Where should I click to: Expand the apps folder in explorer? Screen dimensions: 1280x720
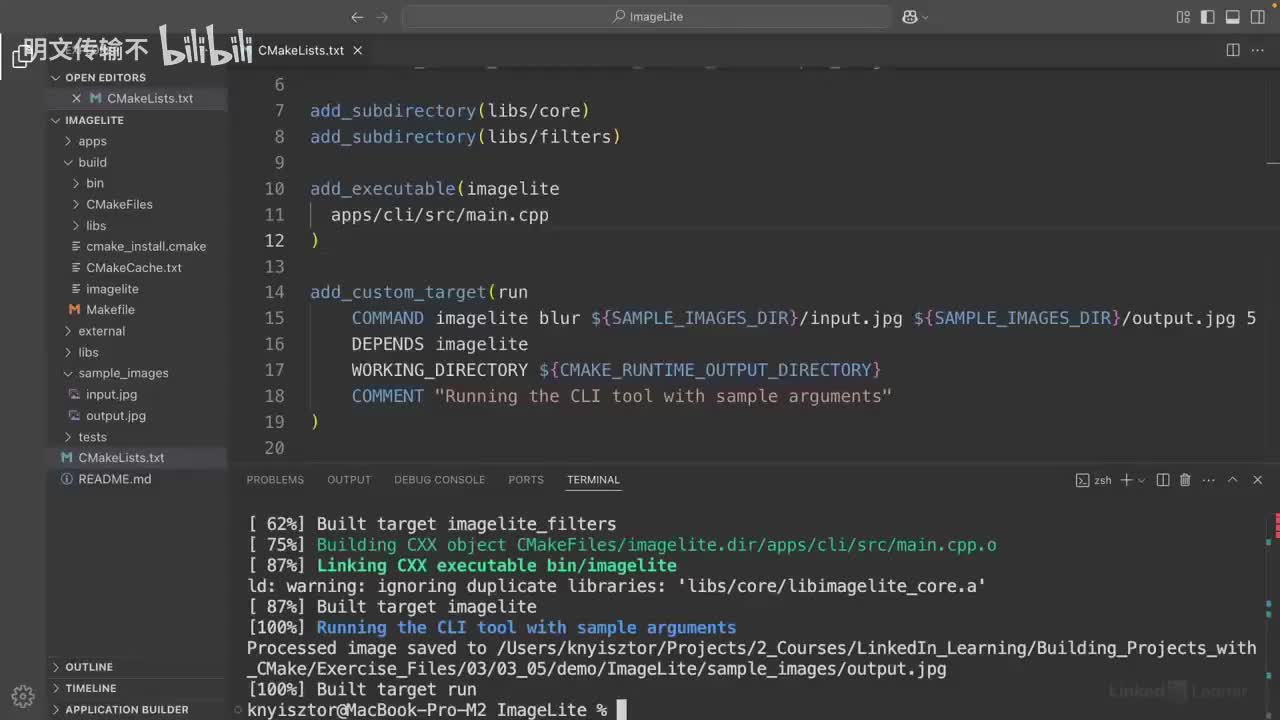[x=92, y=141]
